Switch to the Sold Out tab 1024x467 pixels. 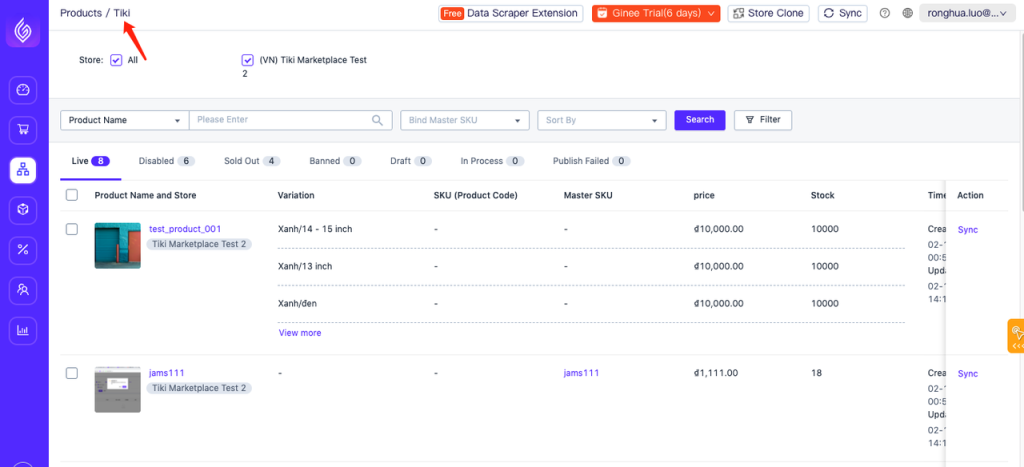(252, 161)
